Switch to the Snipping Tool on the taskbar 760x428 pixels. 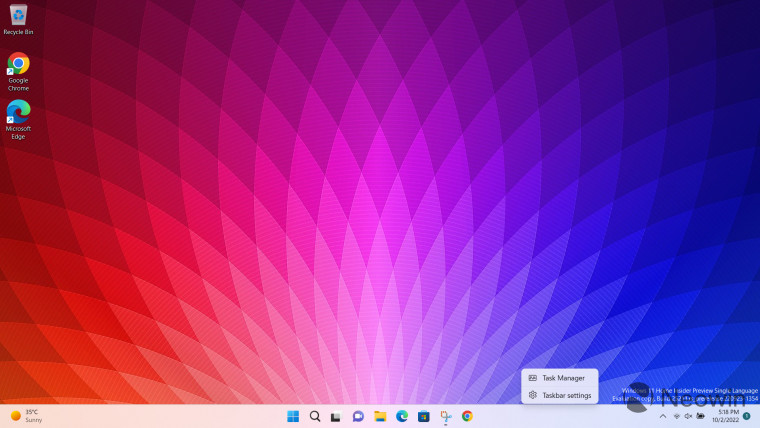pos(445,416)
